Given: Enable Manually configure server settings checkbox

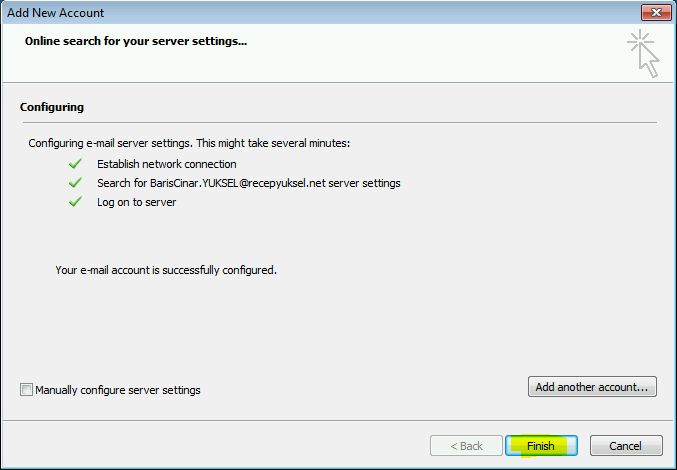Looking at the screenshot, I should tap(26, 390).
